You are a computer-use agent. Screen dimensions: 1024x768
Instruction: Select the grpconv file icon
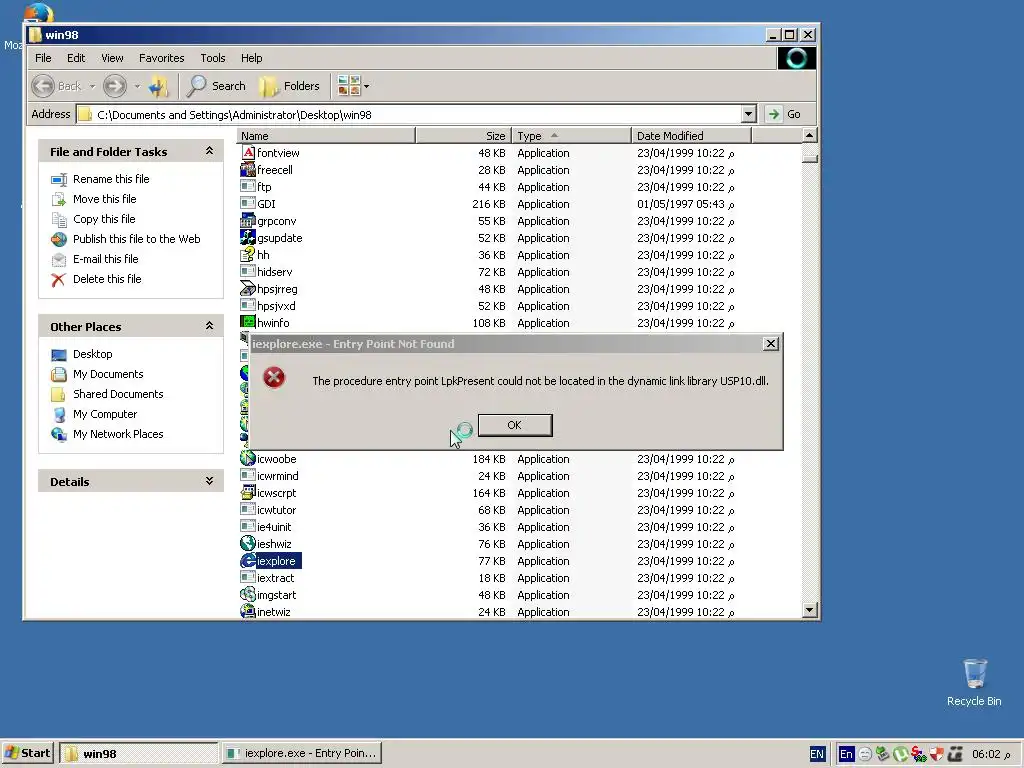(248, 221)
